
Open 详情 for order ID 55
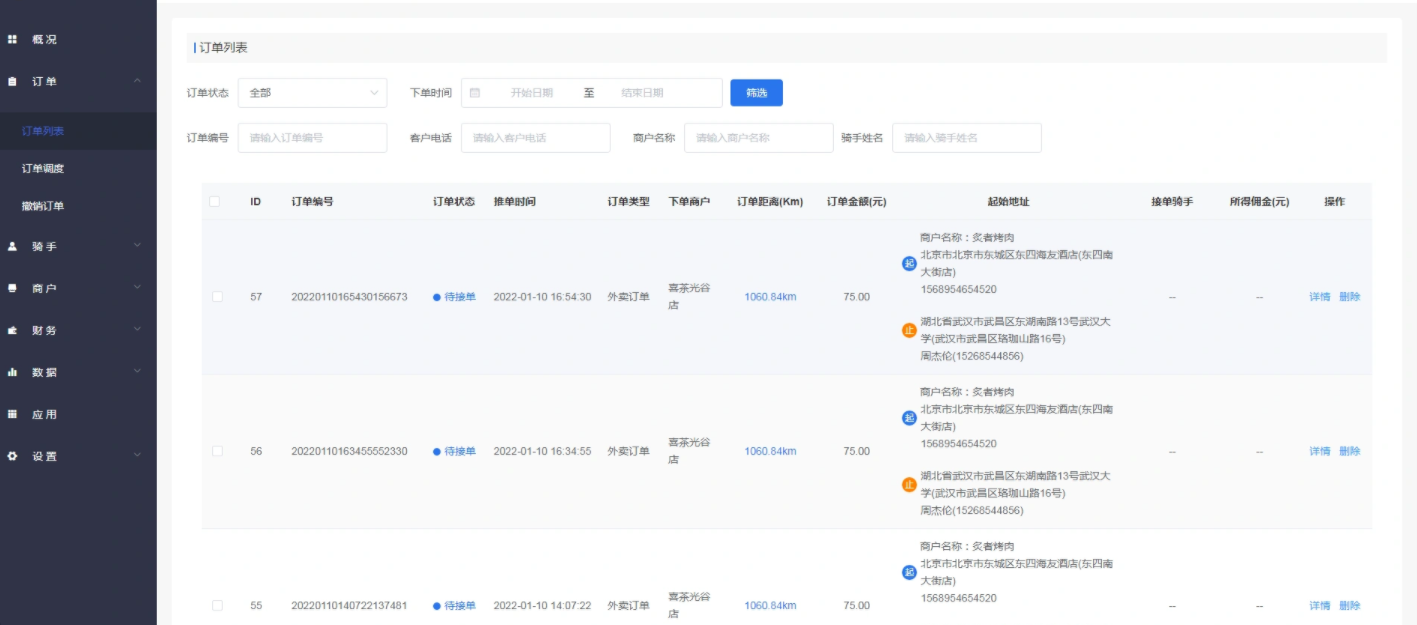[1320, 605]
